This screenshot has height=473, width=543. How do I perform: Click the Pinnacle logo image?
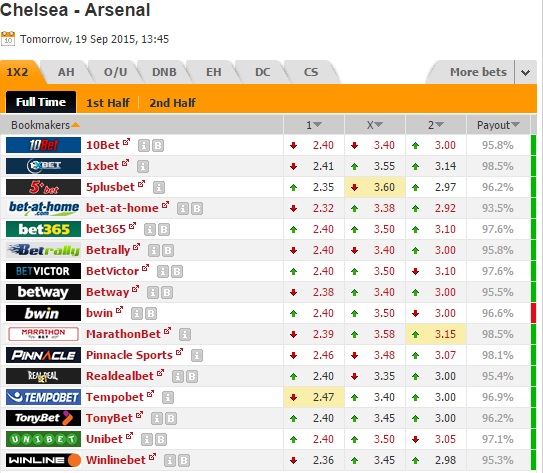pos(43,355)
